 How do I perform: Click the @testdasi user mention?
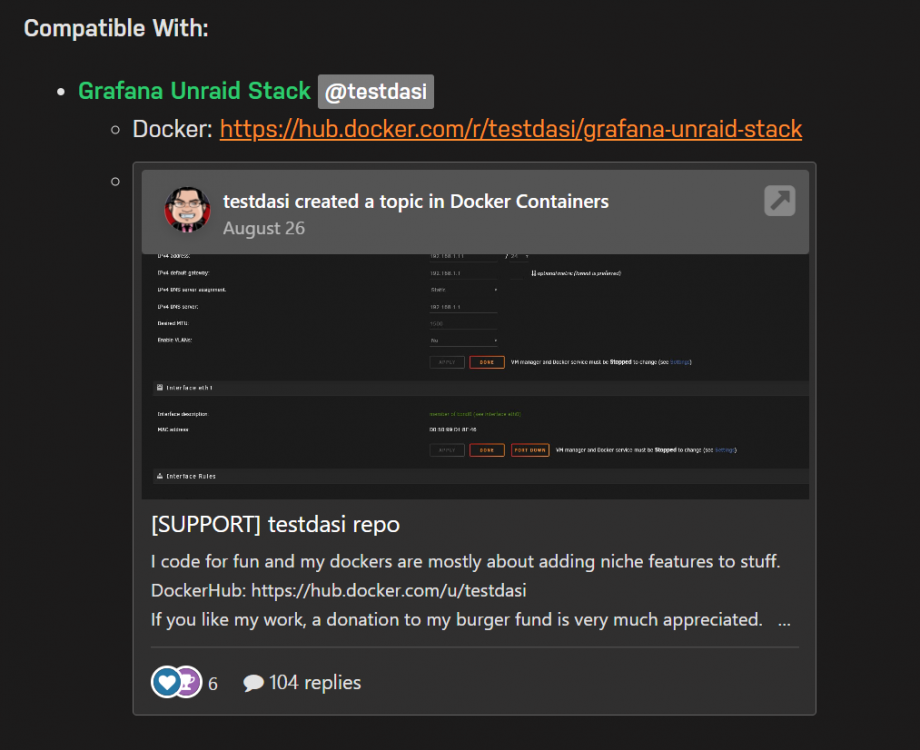pyautogui.click(x=376, y=92)
